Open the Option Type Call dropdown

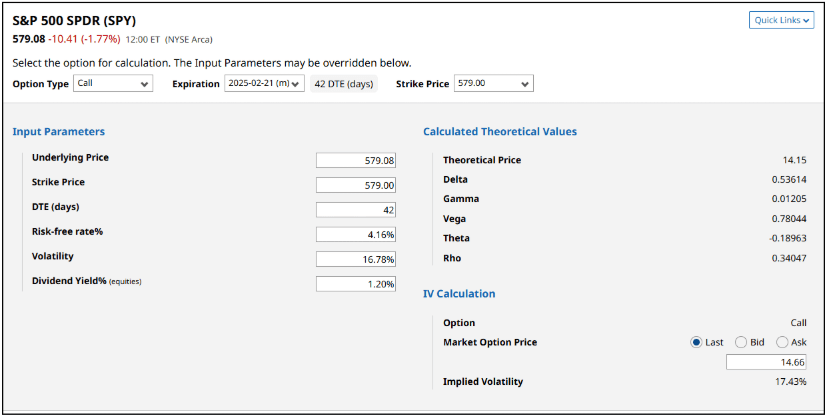click(113, 83)
